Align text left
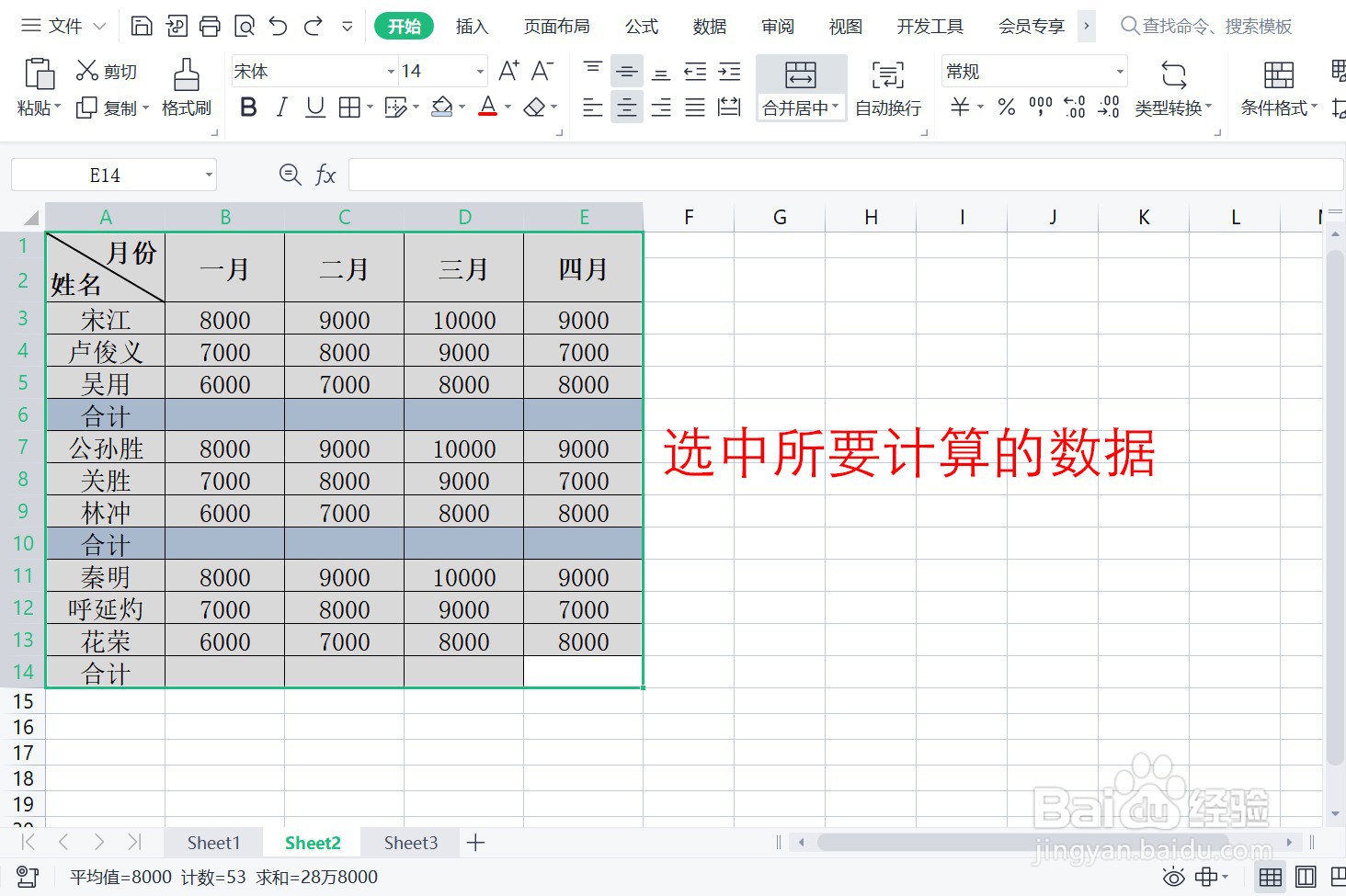1346x896 pixels. 593,108
